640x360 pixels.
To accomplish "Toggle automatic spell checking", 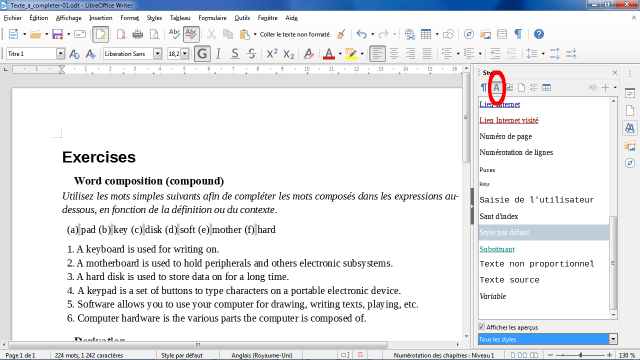I will click(x=191, y=34).
